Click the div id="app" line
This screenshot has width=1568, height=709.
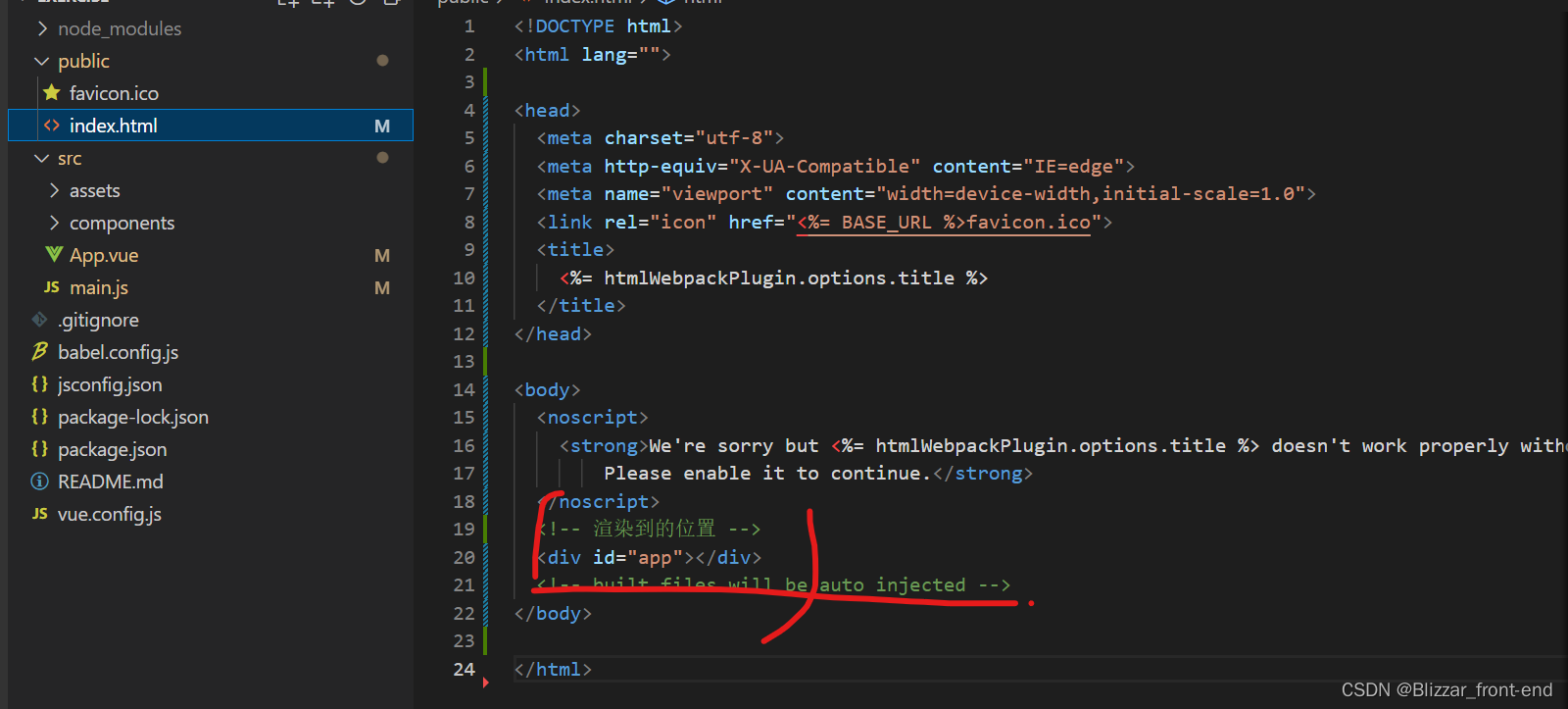pos(649,558)
